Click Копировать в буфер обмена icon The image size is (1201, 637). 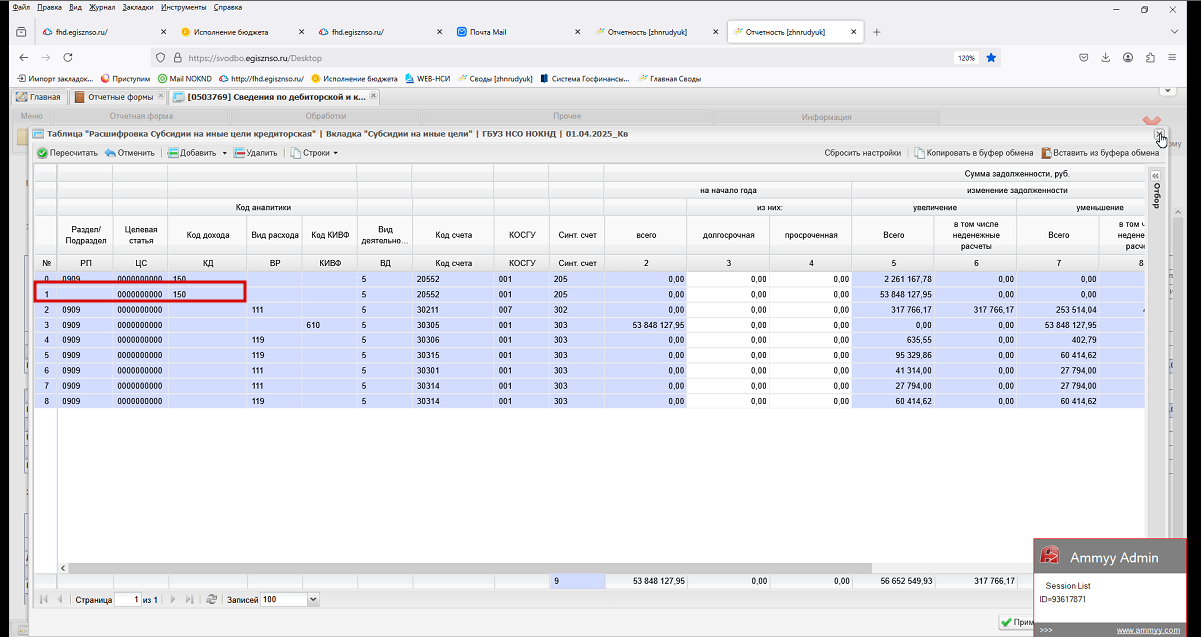[919, 153]
